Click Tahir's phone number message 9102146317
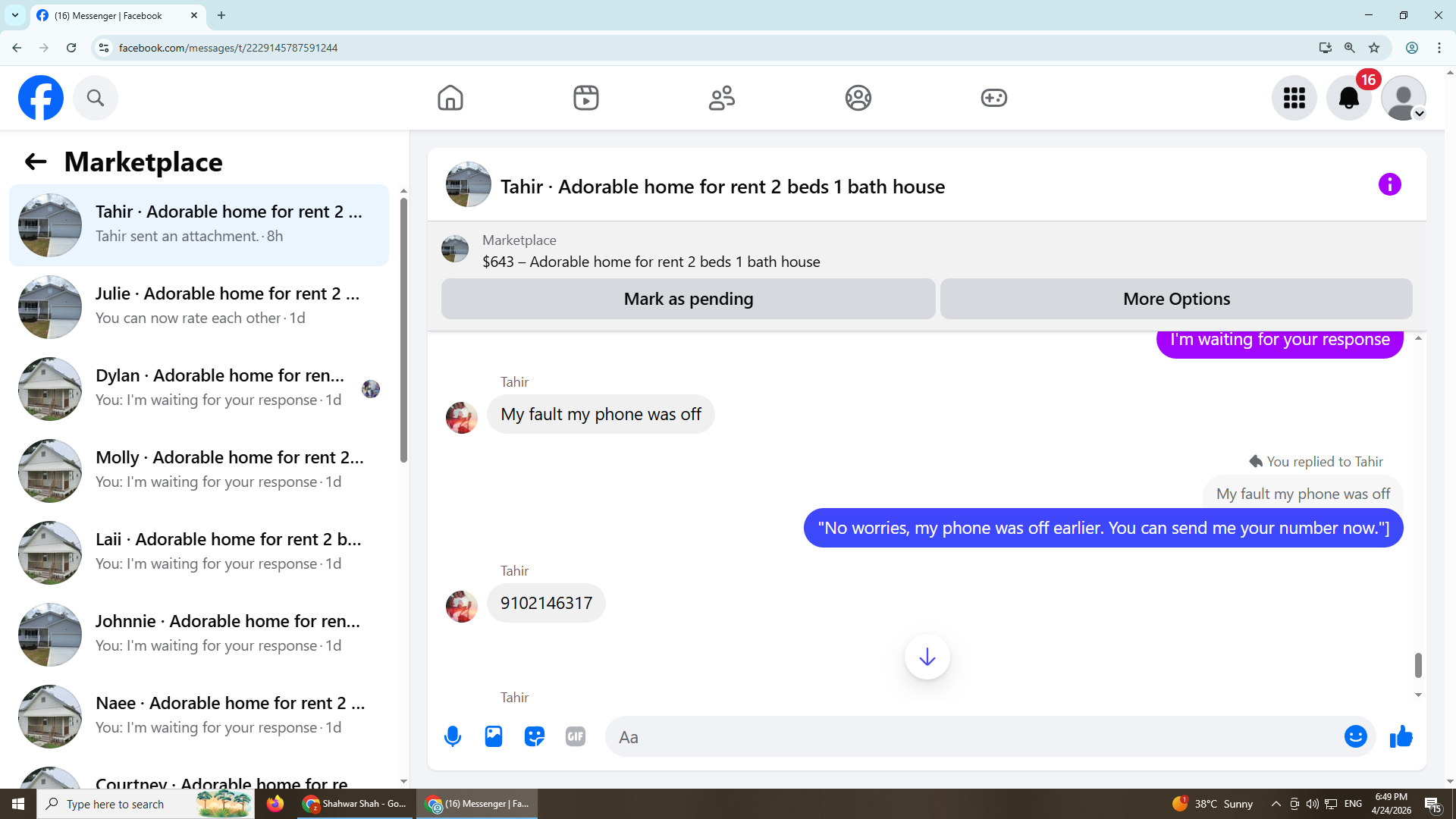Screen dimensions: 1456x819 546,603
